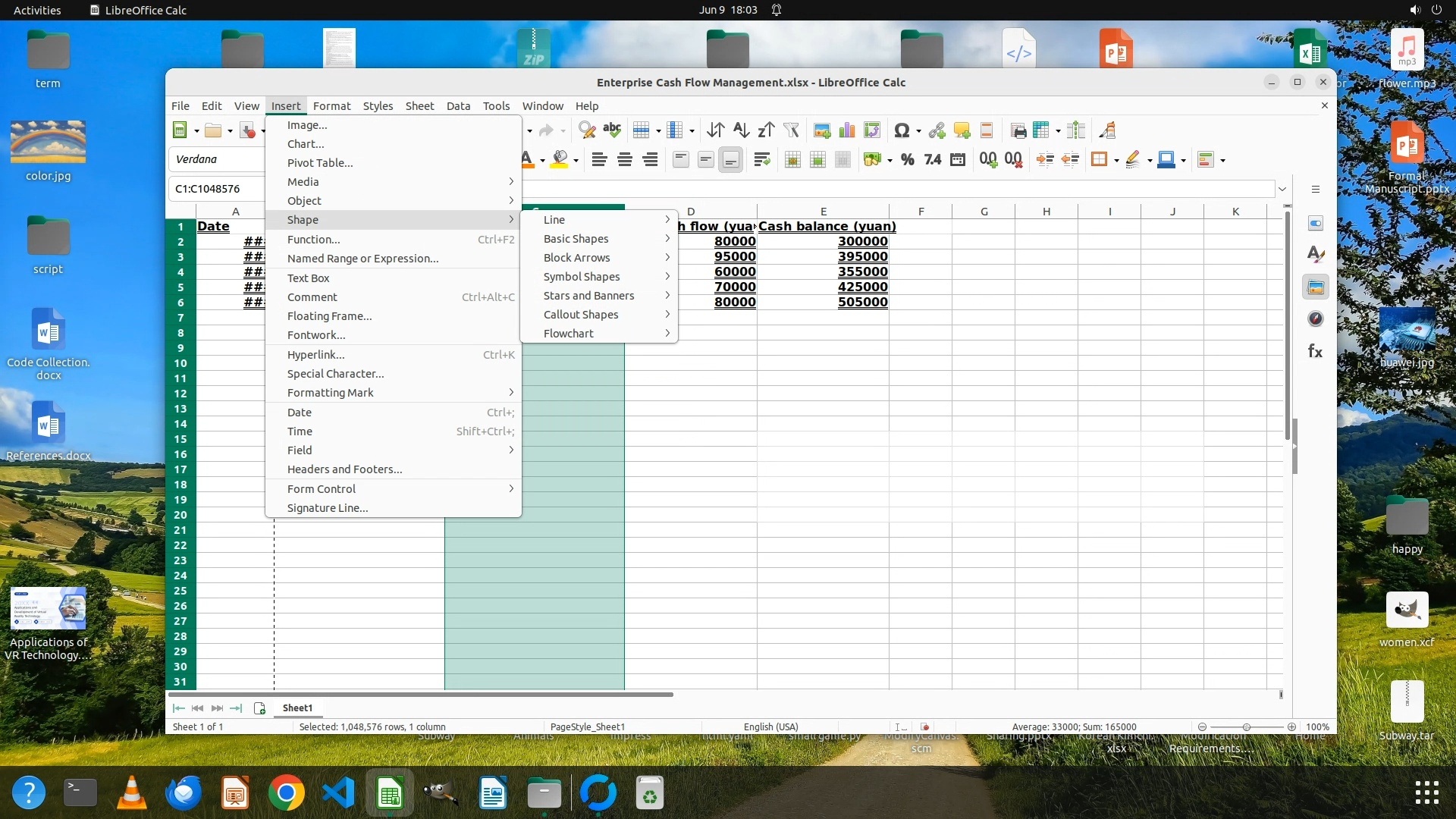
Task: Click the zoom slider in status bar
Action: [1246, 726]
